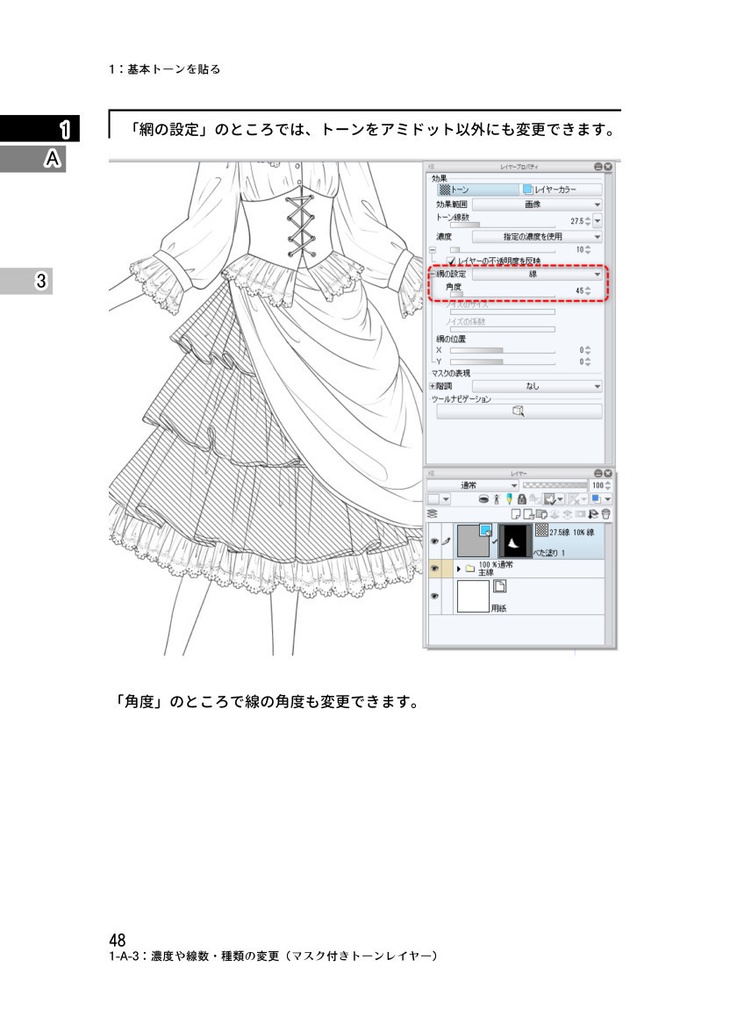Click apply mask to layer icon
Screen dimensions: 730x1024
[593, 514]
